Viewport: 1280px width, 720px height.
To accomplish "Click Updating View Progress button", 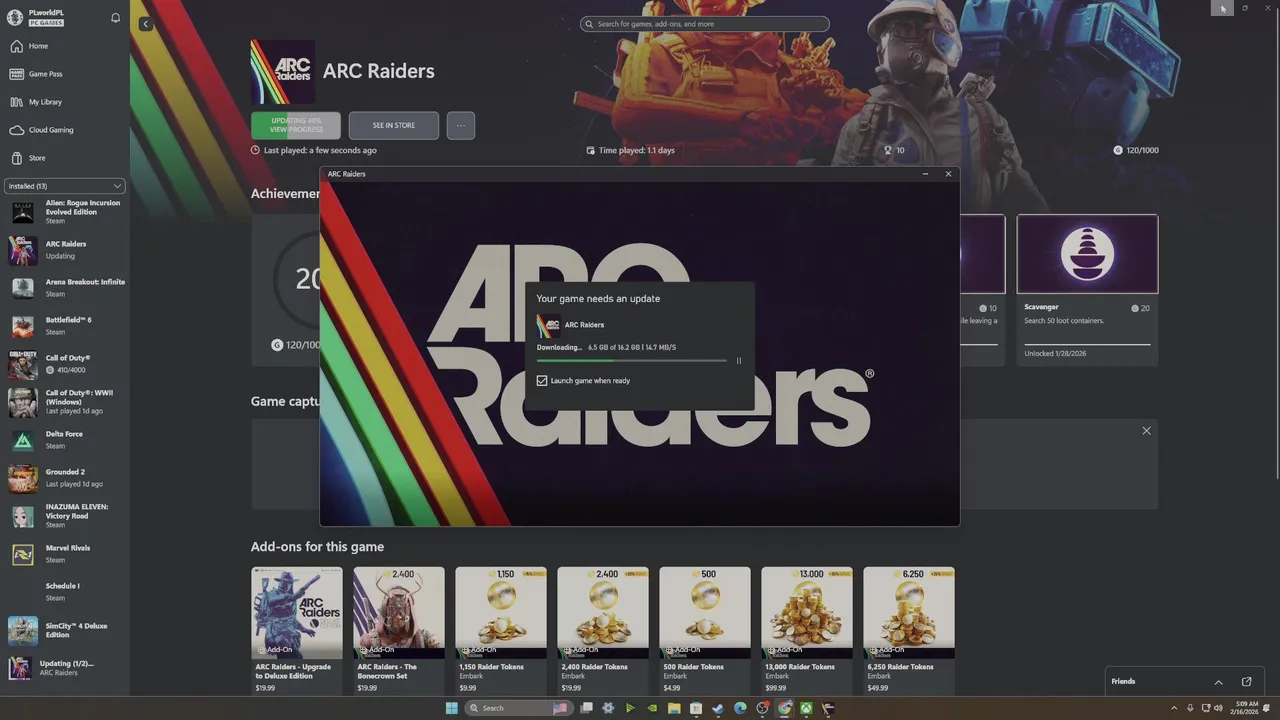I will click(x=296, y=125).
